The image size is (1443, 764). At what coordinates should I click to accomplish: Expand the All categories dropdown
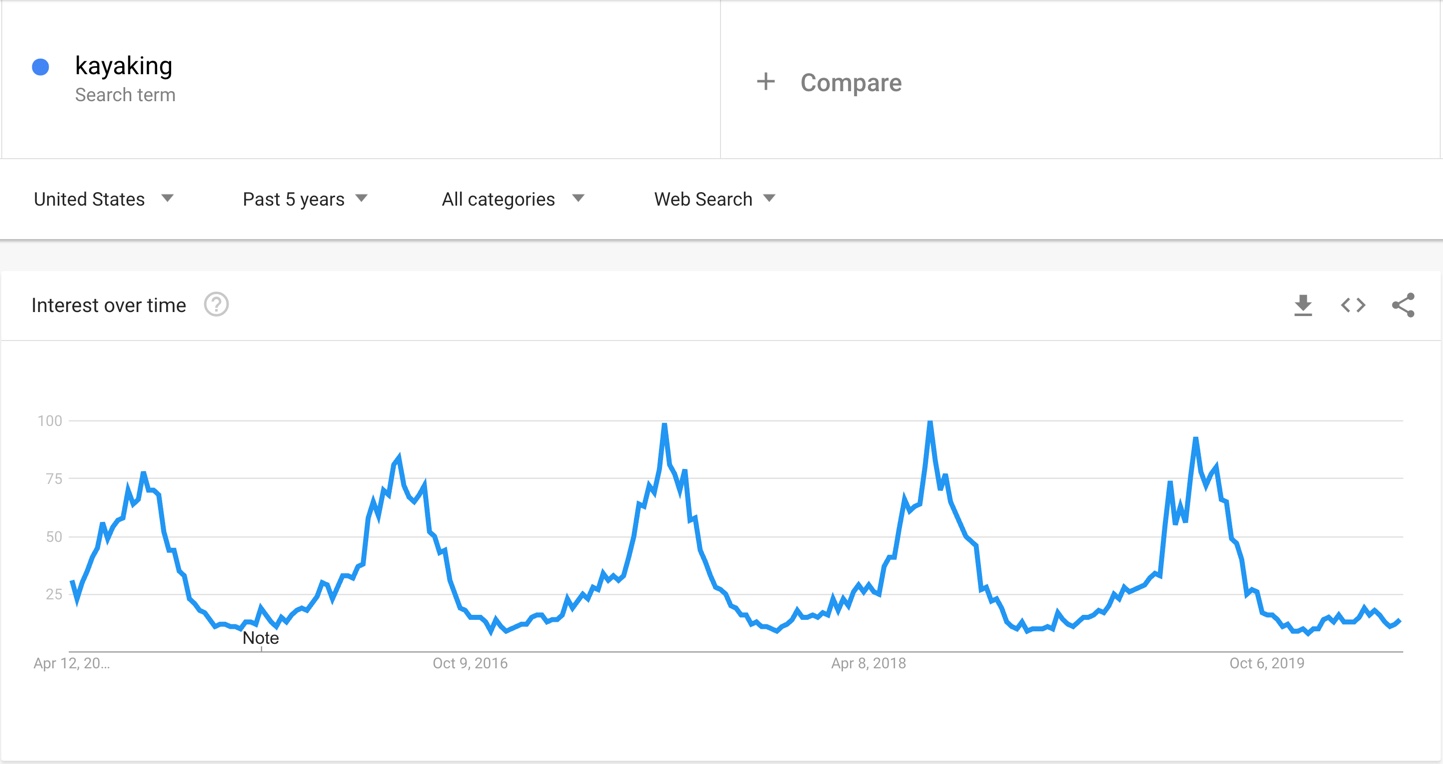(513, 199)
